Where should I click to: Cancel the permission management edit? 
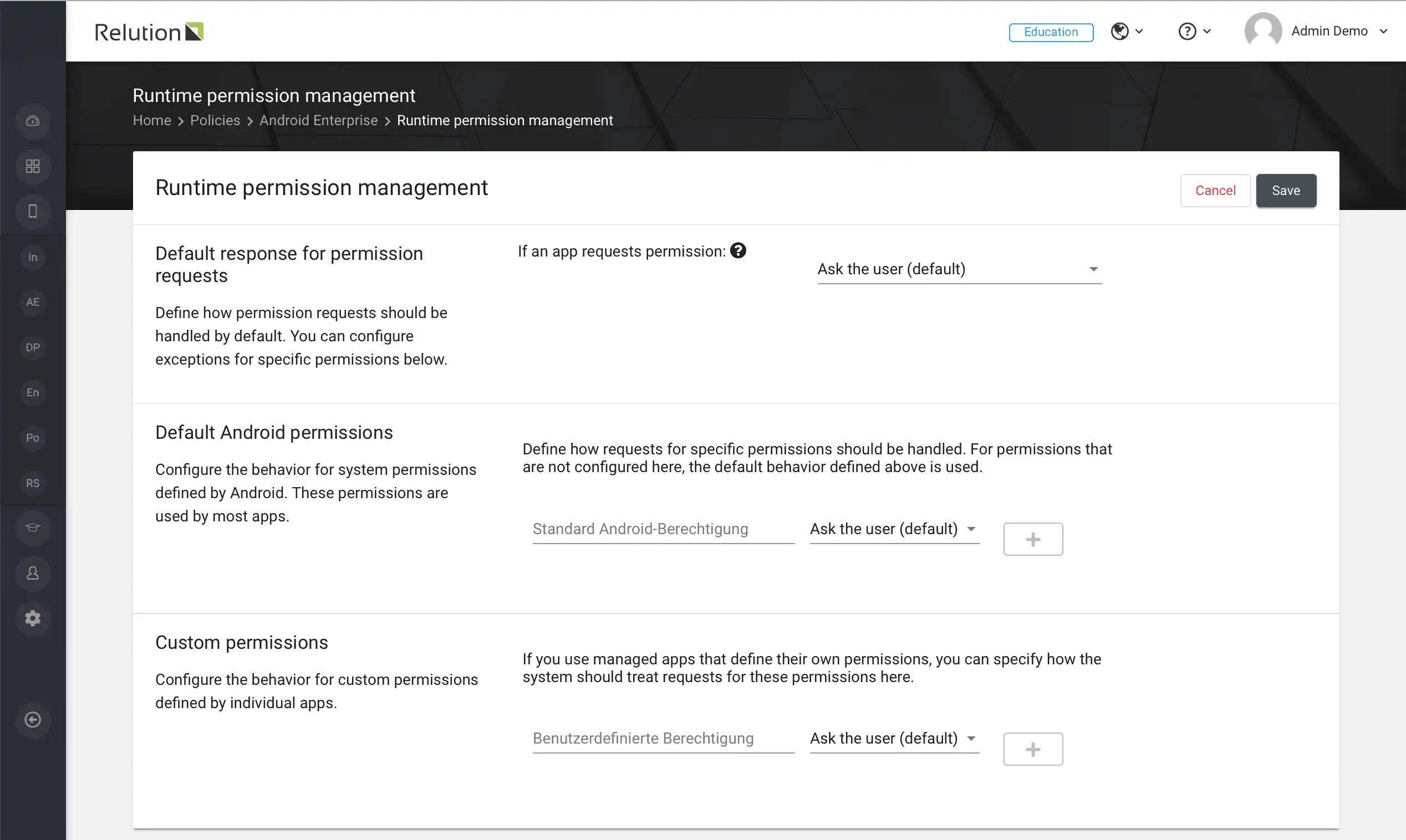[x=1215, y=191]
